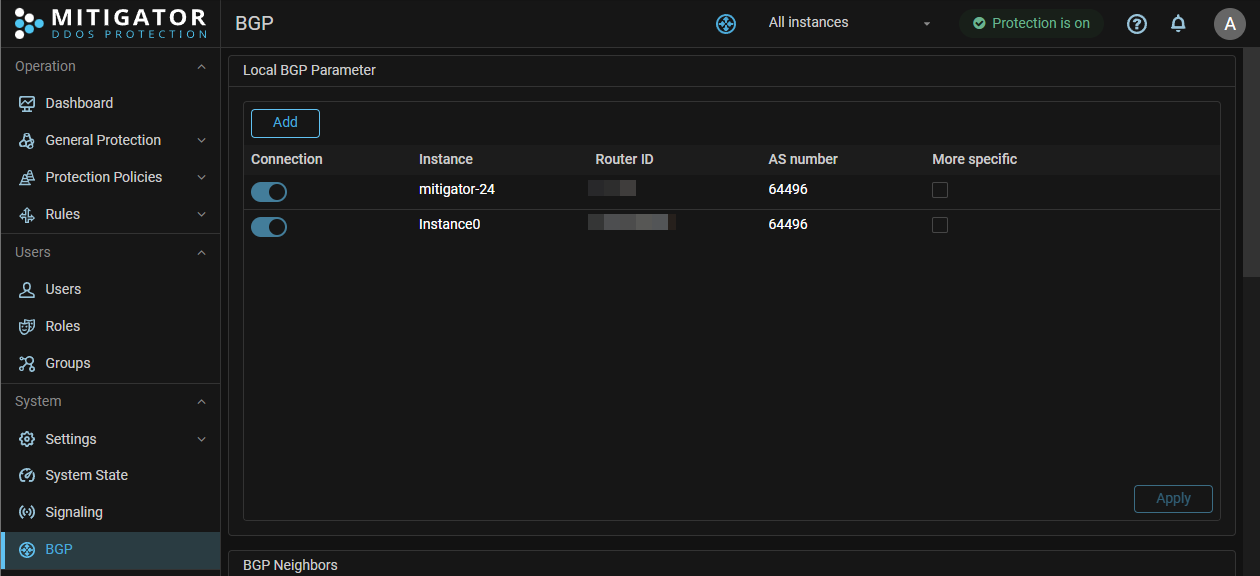Expand the Settings submenu chevron
The height and width of the screenshot is (576, 1260).
coord(201,439)
